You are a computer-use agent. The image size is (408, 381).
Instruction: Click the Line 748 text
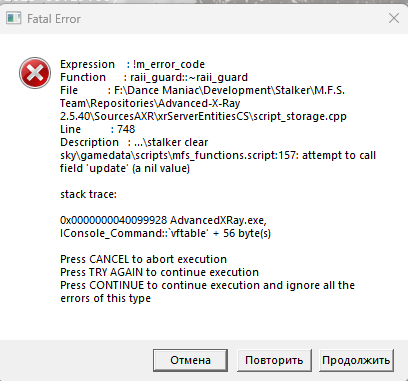click(97, 129)
